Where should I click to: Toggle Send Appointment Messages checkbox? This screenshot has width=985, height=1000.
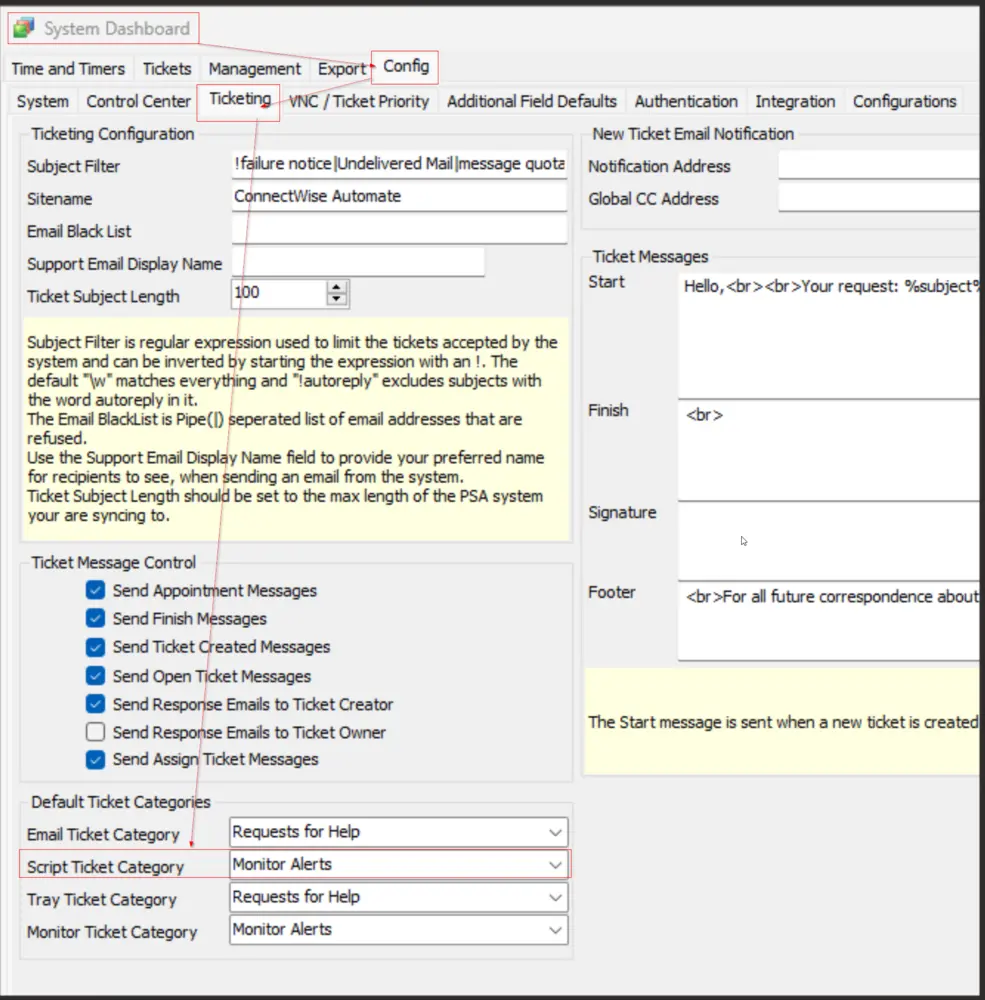(95, 590)
